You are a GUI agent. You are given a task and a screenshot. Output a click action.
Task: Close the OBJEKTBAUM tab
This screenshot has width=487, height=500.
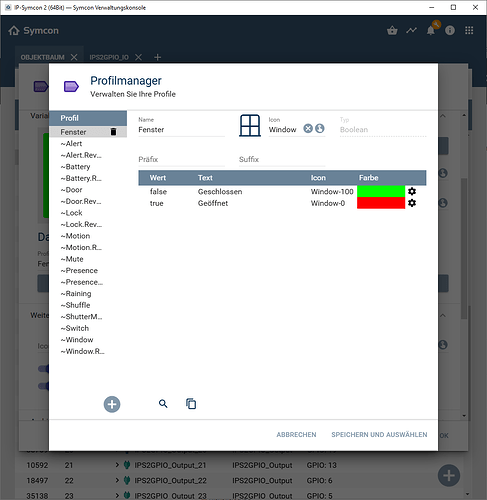point(74,57)
